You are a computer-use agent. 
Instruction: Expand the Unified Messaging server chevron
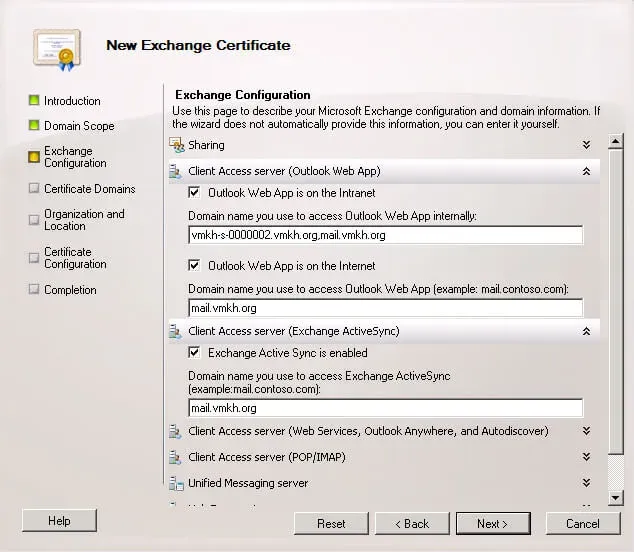coord(586,483)
